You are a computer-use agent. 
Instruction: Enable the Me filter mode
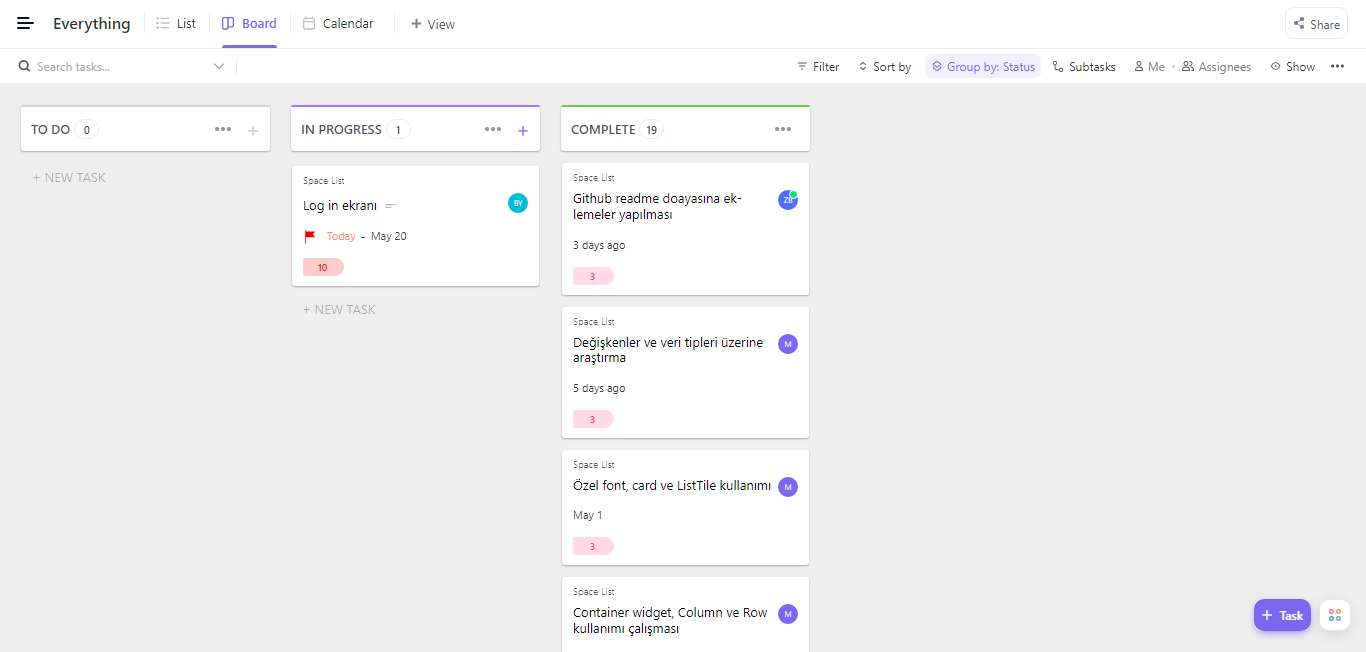click(x=1149, y=66)
